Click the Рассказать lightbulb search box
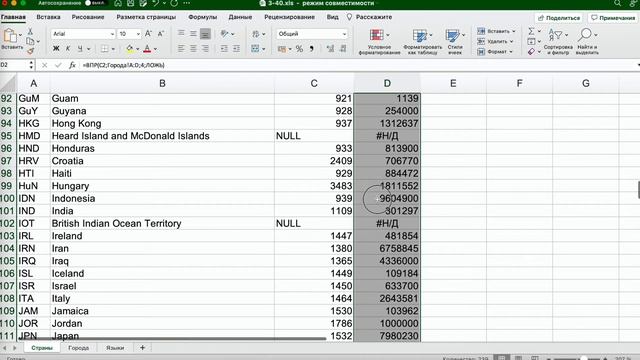Screen dimensions: 640x360 pyautogui.click(x=369, y=17)
